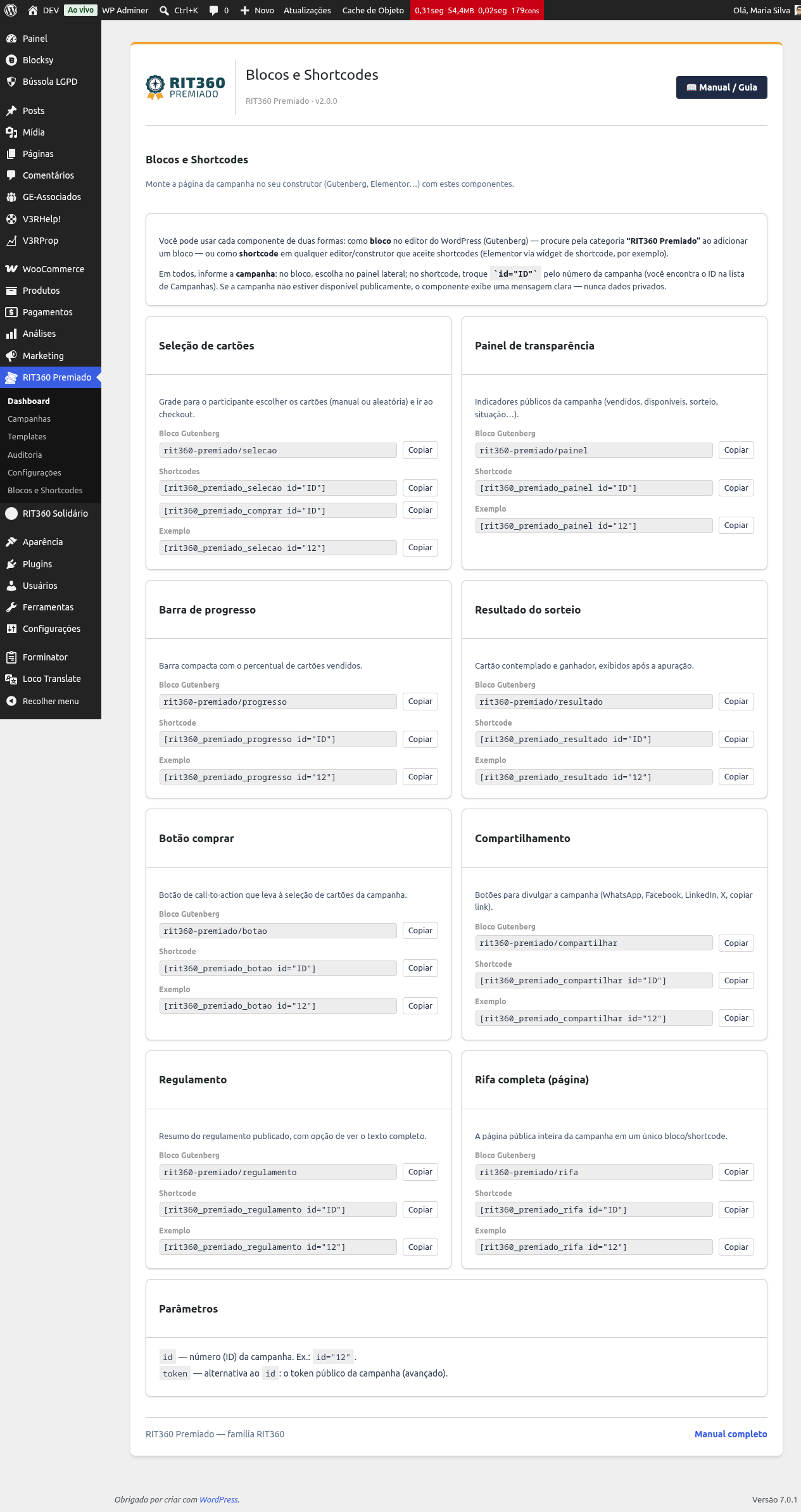Go to Auditoria submenu
This screenshot has width=801, height=1512.
[25, 455]
